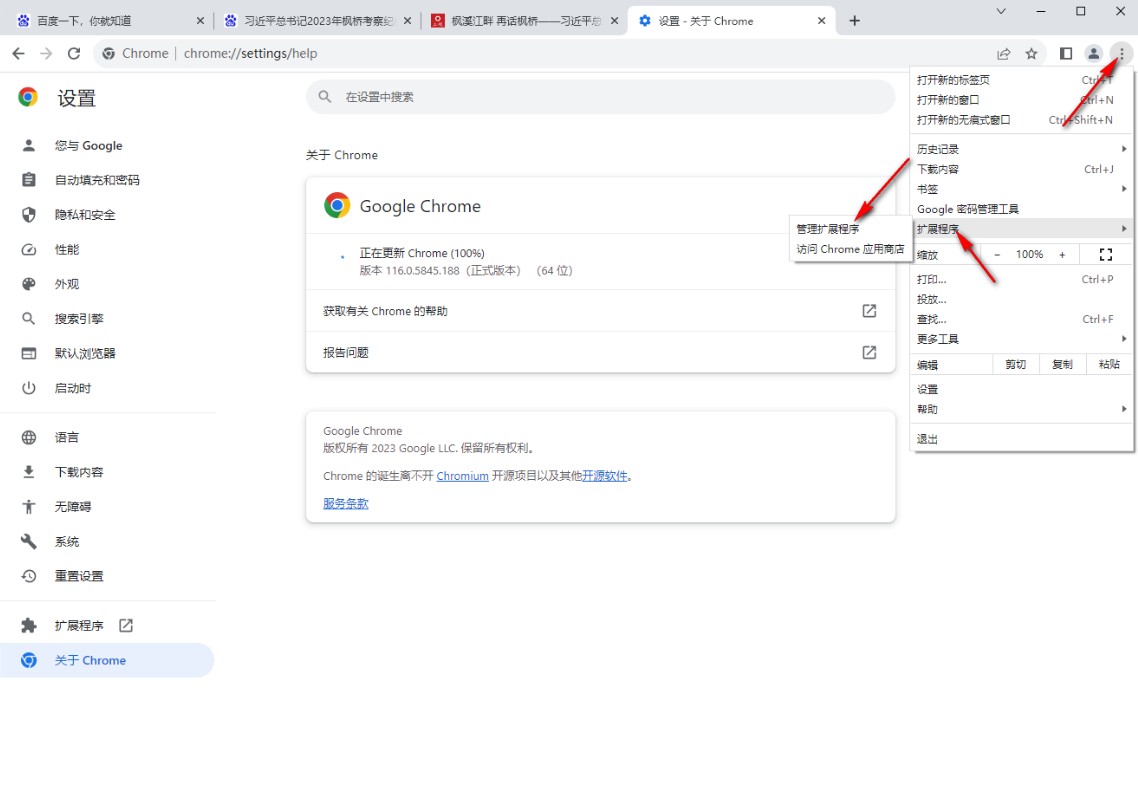Choose 投放... from Chrome menu
Viewport: 1138px width, 786px height.
(x=1021, y=299)
